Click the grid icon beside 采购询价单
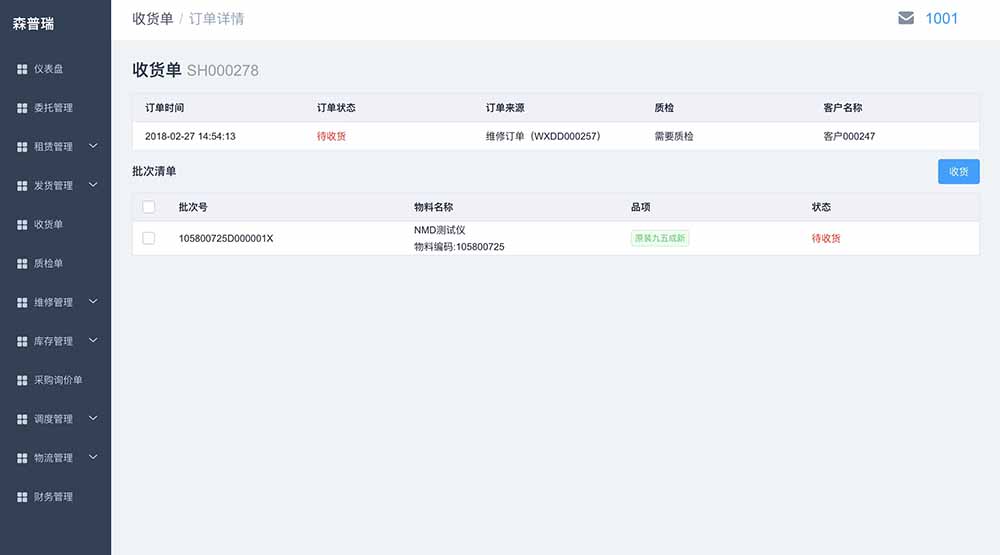The height and width of the screenshot is (555, 1000). click(x=22, y=381)
